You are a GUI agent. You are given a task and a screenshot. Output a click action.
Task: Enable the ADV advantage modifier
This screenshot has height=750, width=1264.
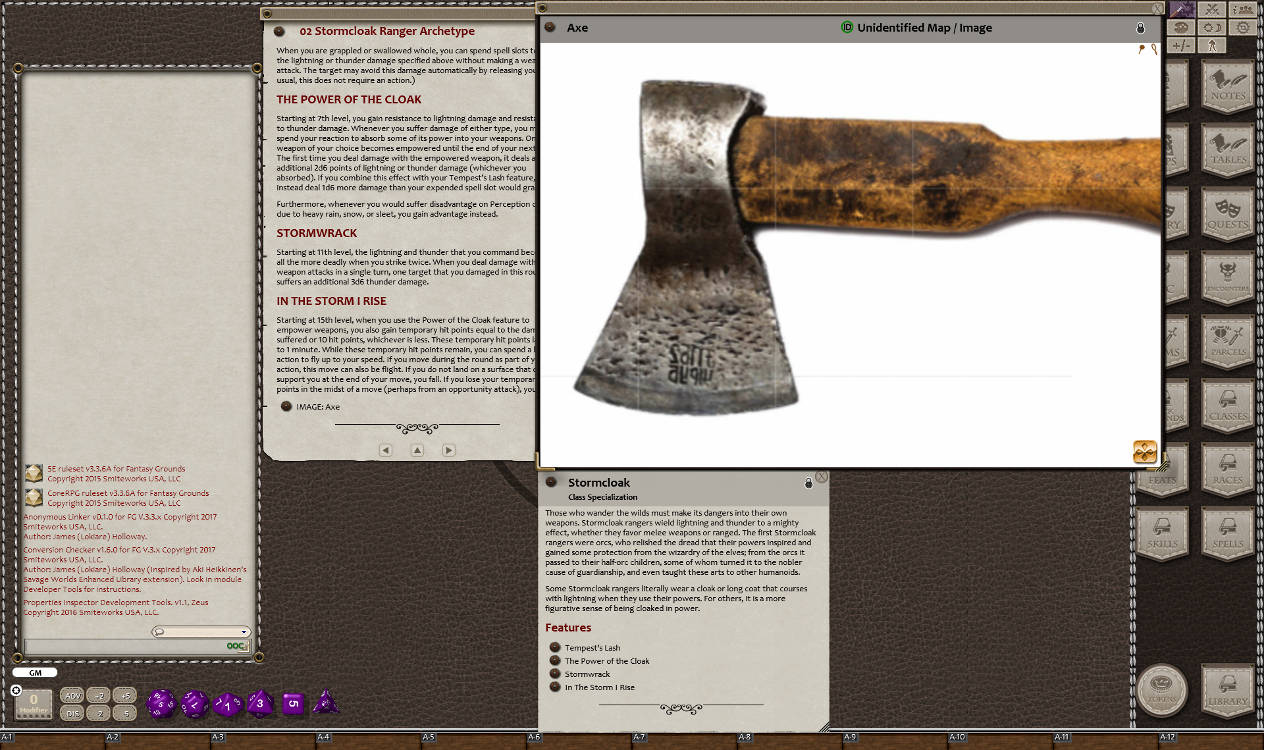[73, 696]
